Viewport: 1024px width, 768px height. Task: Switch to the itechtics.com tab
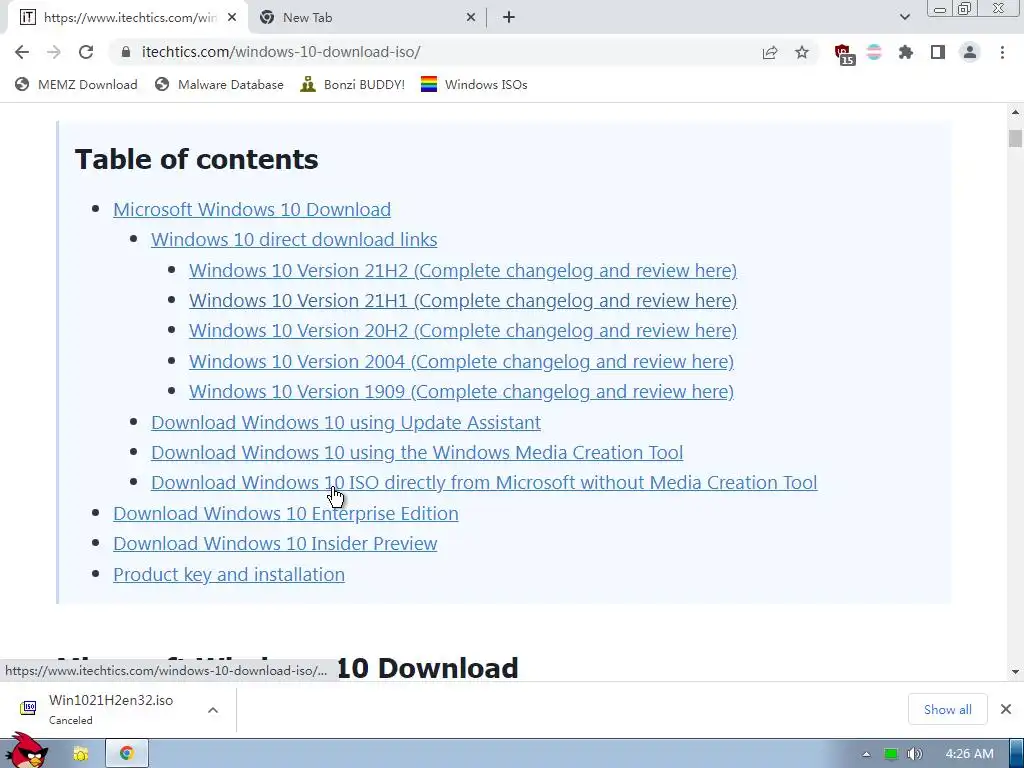[x=127, y=18]
